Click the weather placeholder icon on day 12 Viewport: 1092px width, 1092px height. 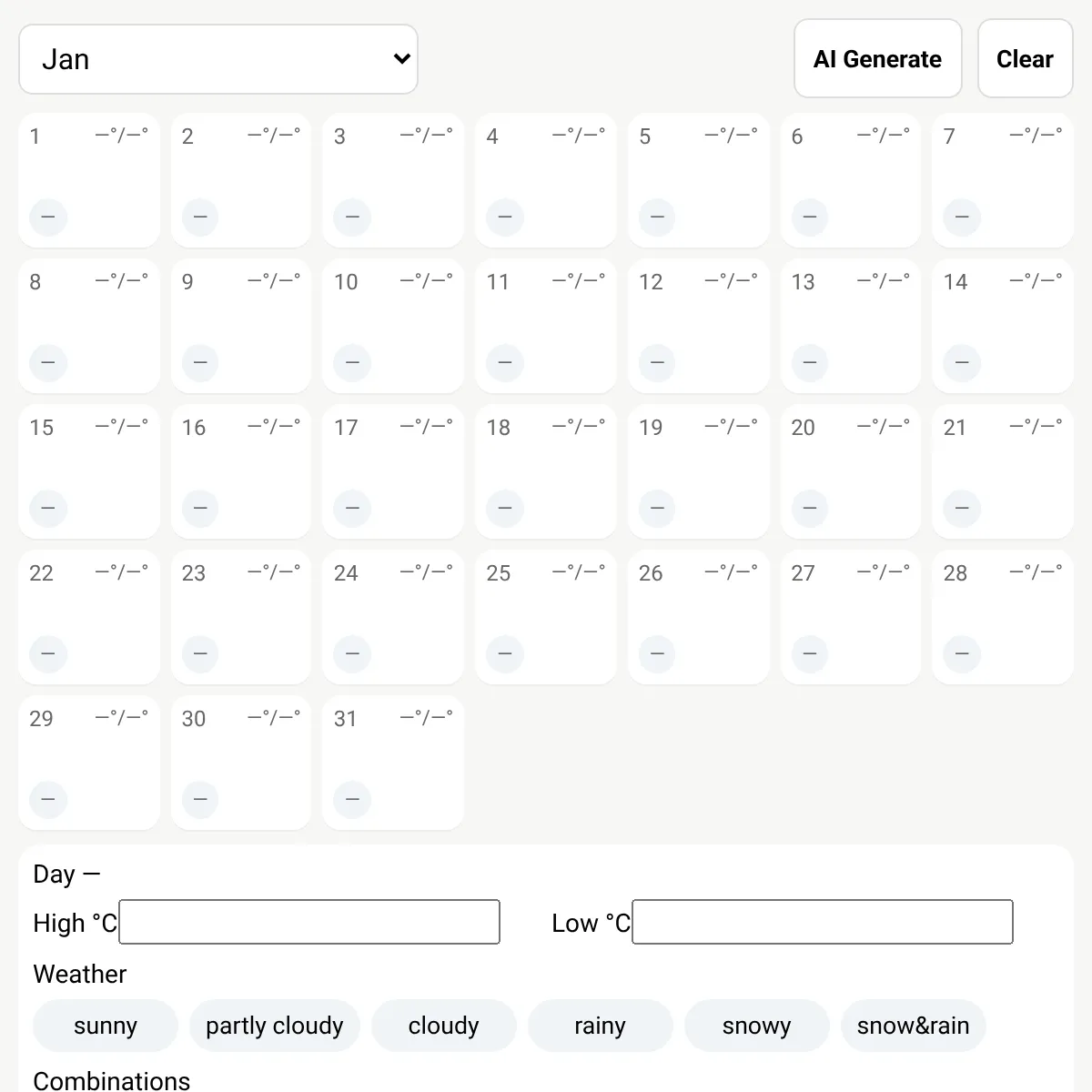click(x=657, y=363)
